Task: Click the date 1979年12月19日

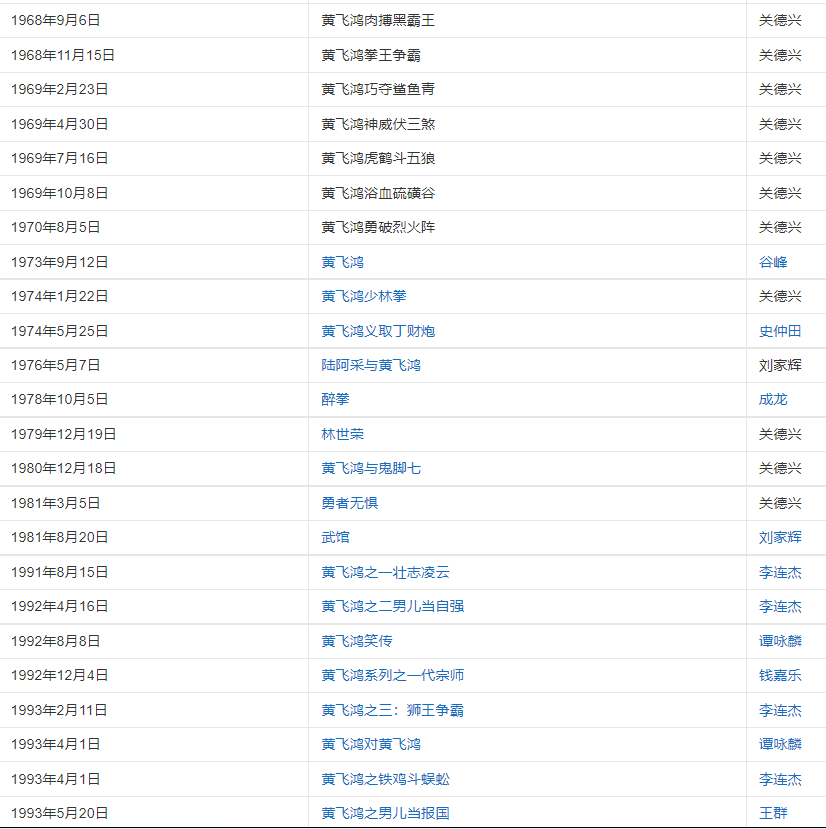Action: click(63, 435)
